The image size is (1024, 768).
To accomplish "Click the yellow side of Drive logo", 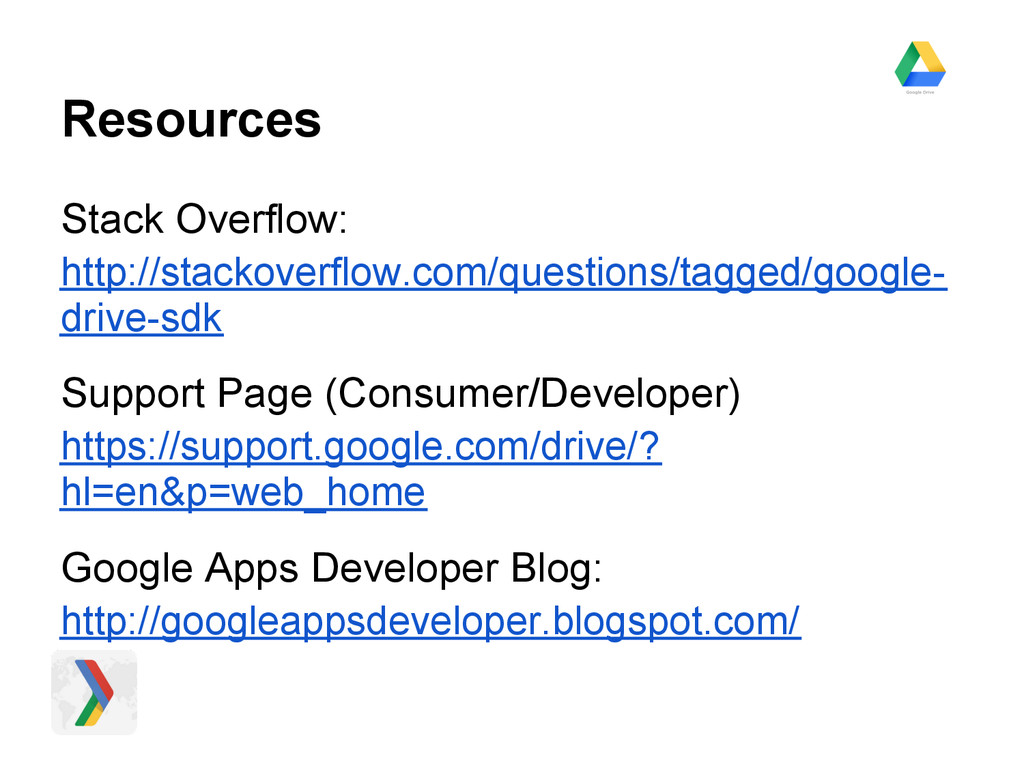I will point(931,58).
